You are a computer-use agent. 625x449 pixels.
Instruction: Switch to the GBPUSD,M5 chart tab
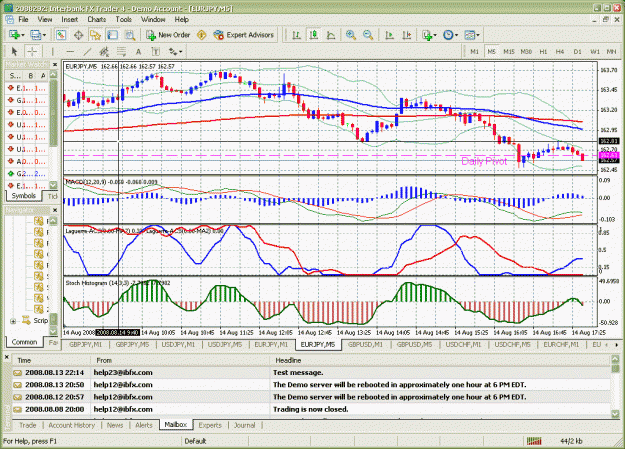click(x=414, y=344)
